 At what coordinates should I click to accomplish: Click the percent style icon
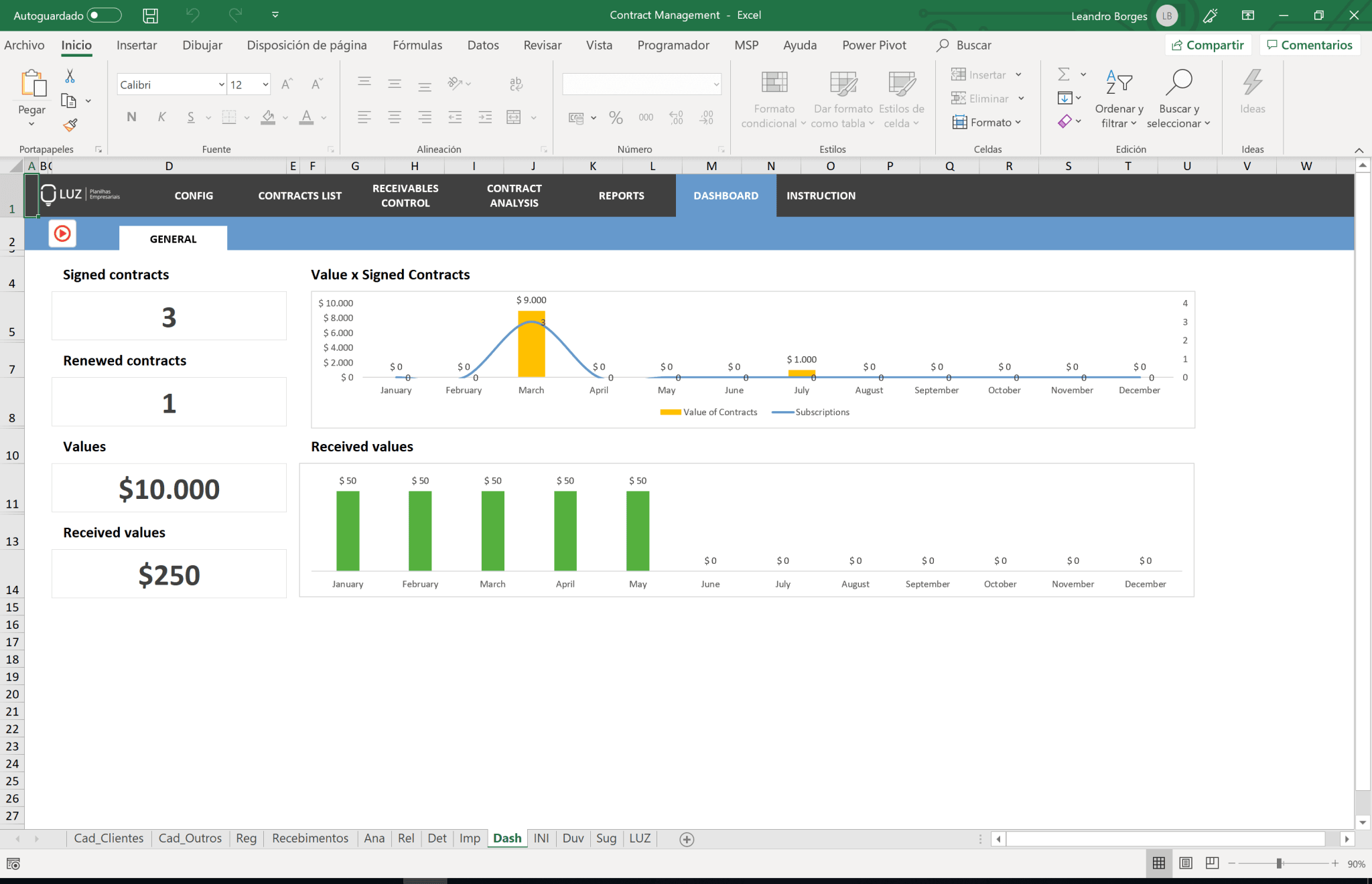(x=616, y=118)
